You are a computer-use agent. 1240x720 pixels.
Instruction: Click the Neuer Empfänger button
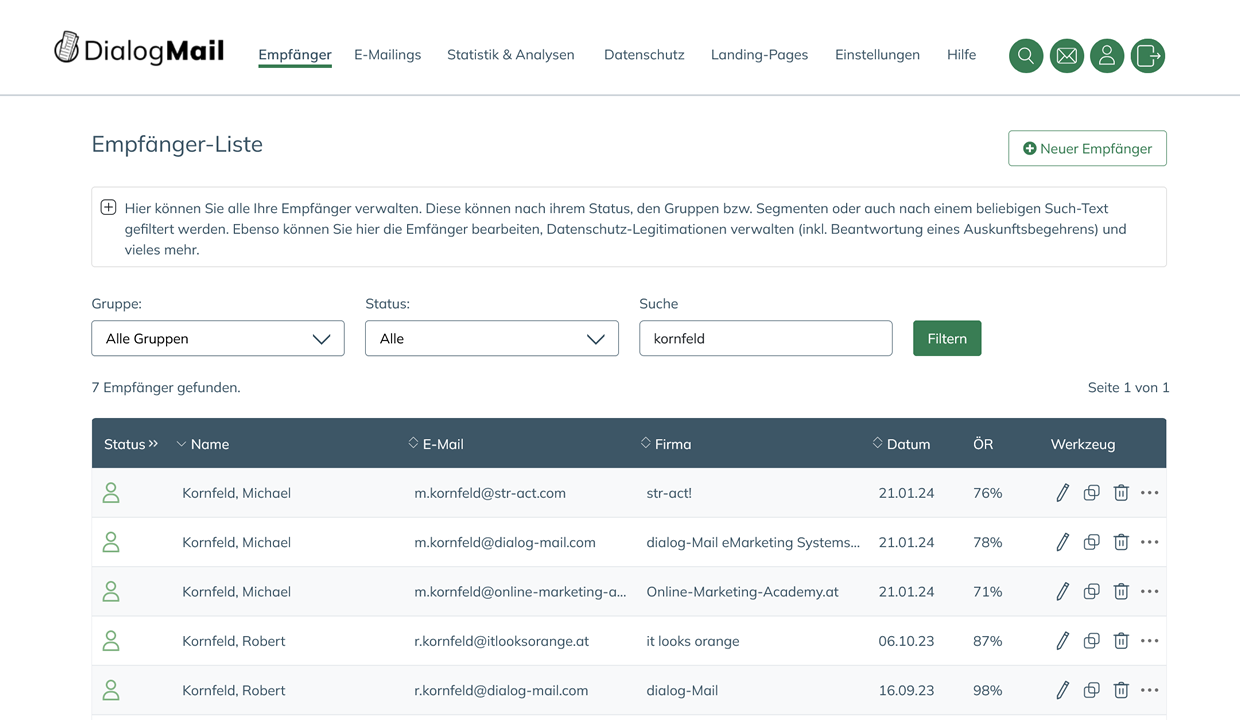coord(1087,148)
